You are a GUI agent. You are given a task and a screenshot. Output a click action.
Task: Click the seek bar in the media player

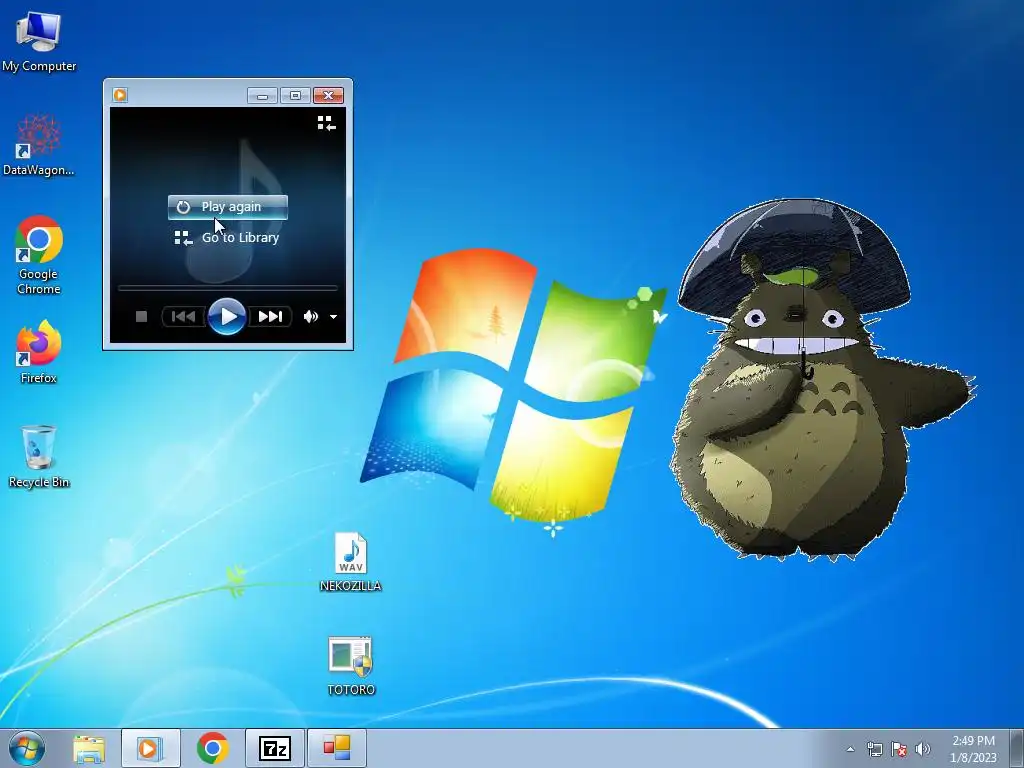tap(227, 287)
